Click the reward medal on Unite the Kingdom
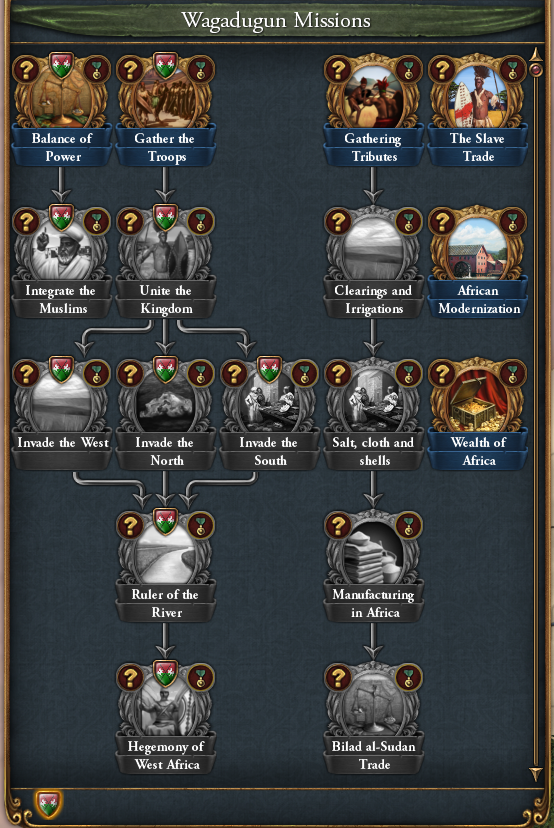 pyautogui.click(x=201, y=221)
